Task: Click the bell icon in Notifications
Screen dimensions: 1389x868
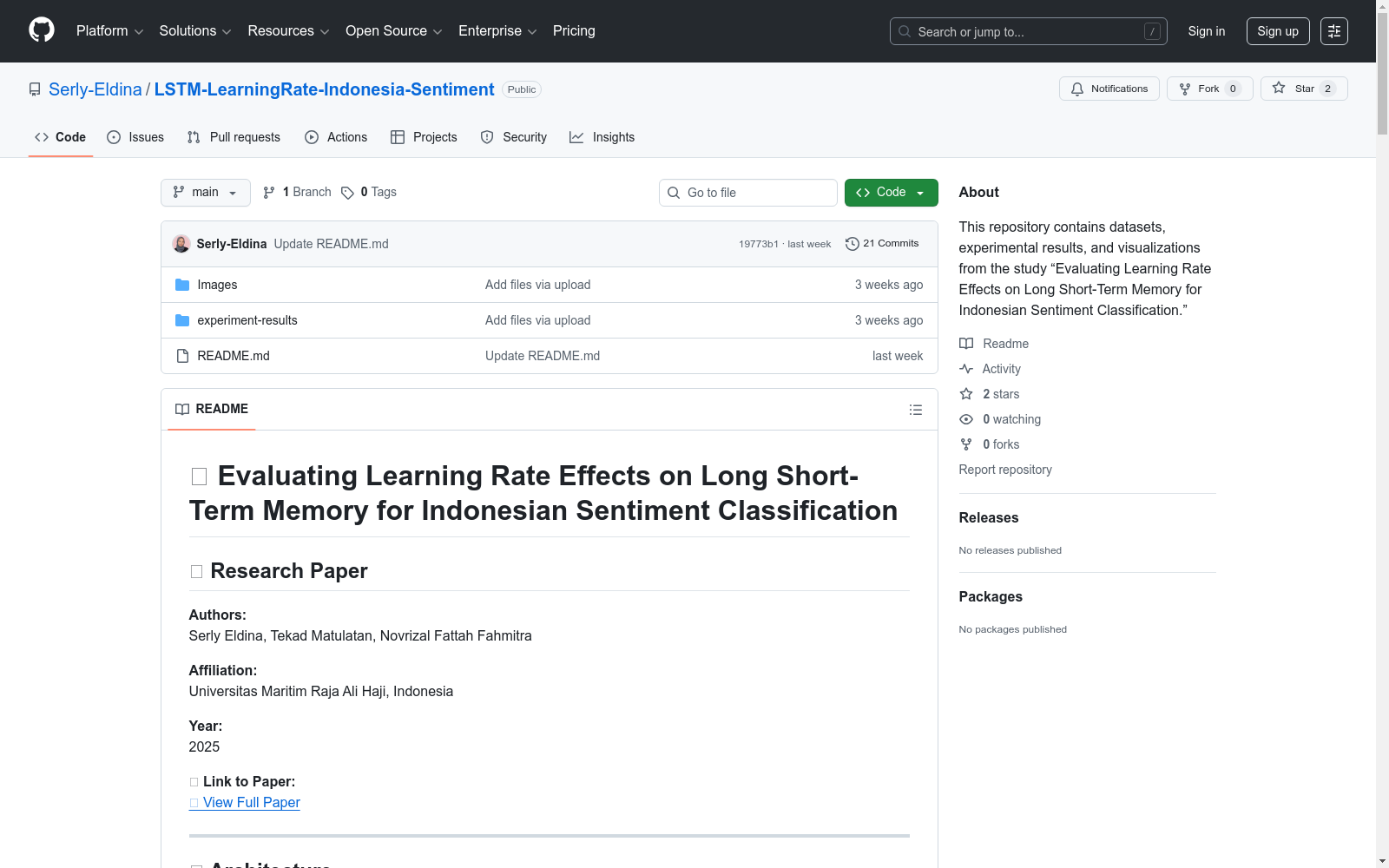Action: coord(1077,89)
